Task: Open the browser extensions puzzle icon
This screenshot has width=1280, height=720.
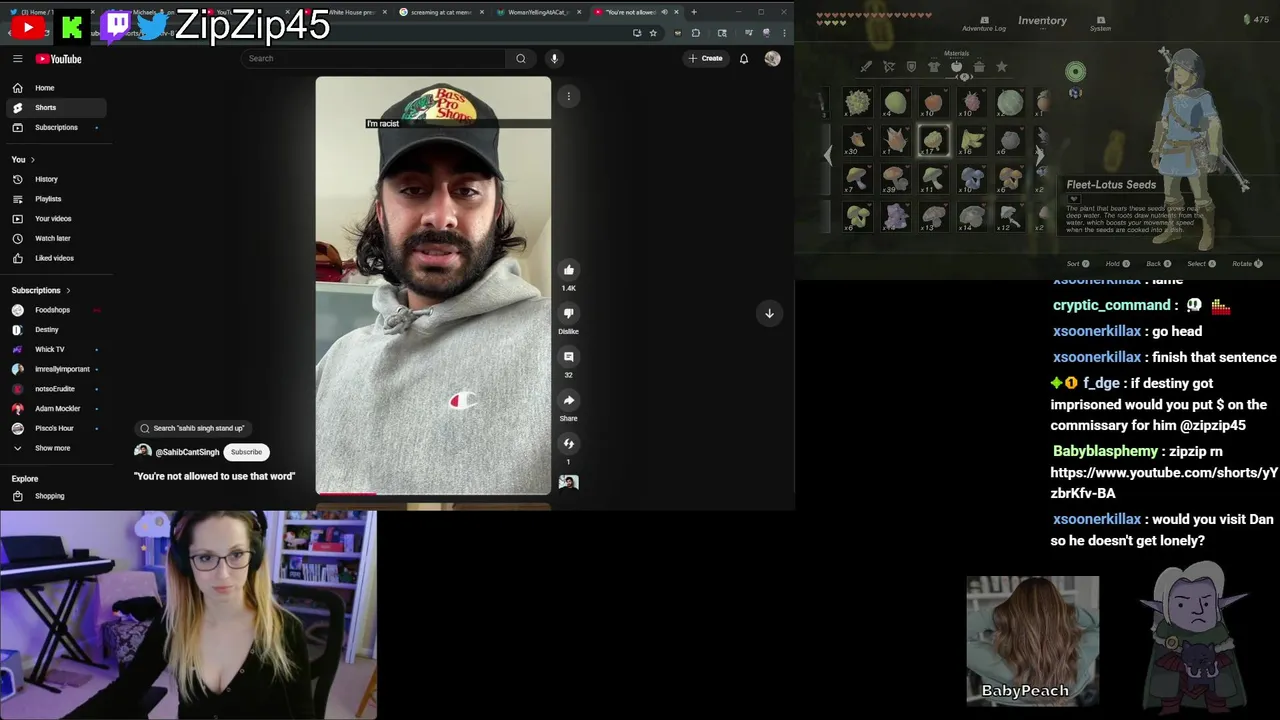Action: 695,33
